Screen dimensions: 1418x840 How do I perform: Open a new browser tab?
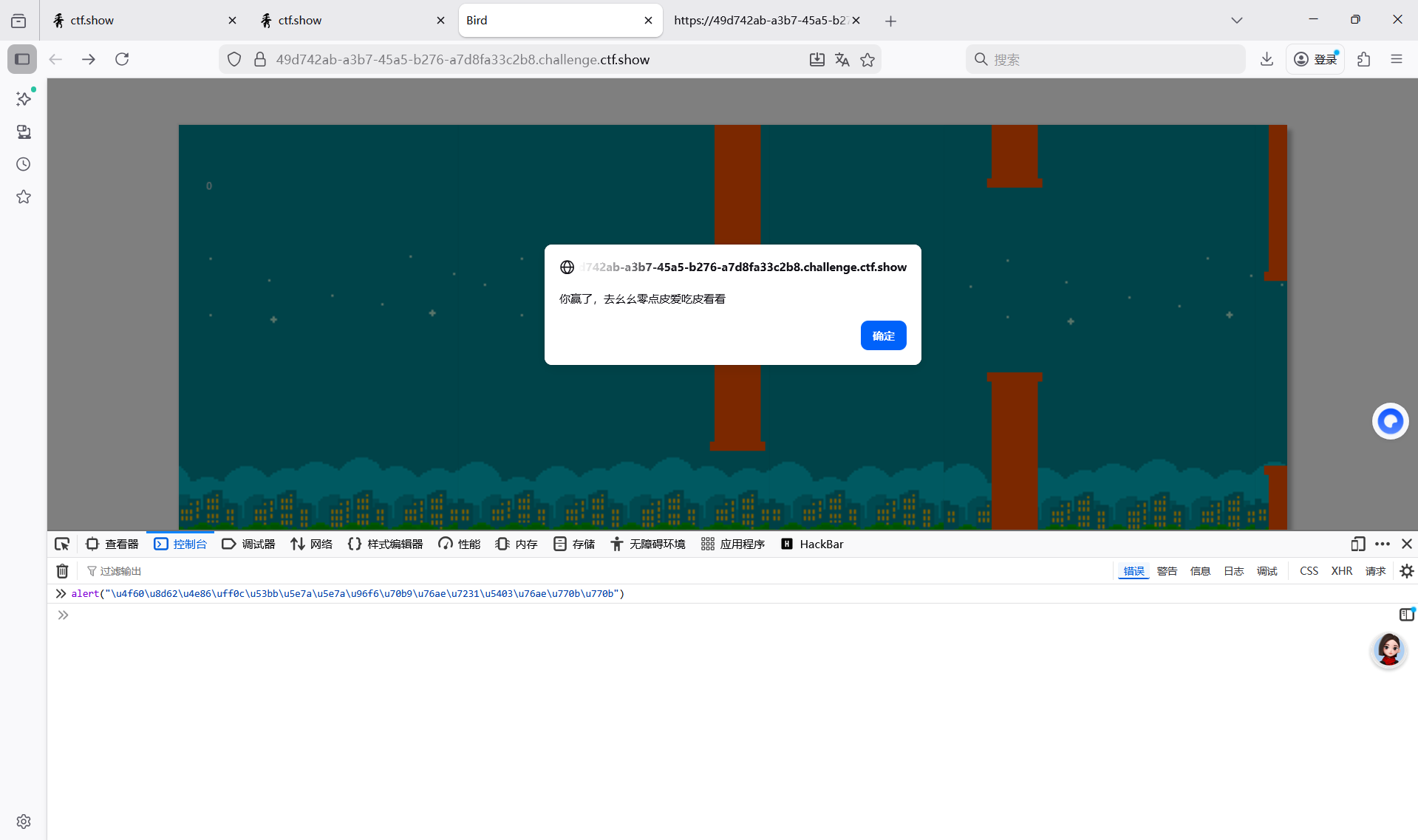pos(890,21)
